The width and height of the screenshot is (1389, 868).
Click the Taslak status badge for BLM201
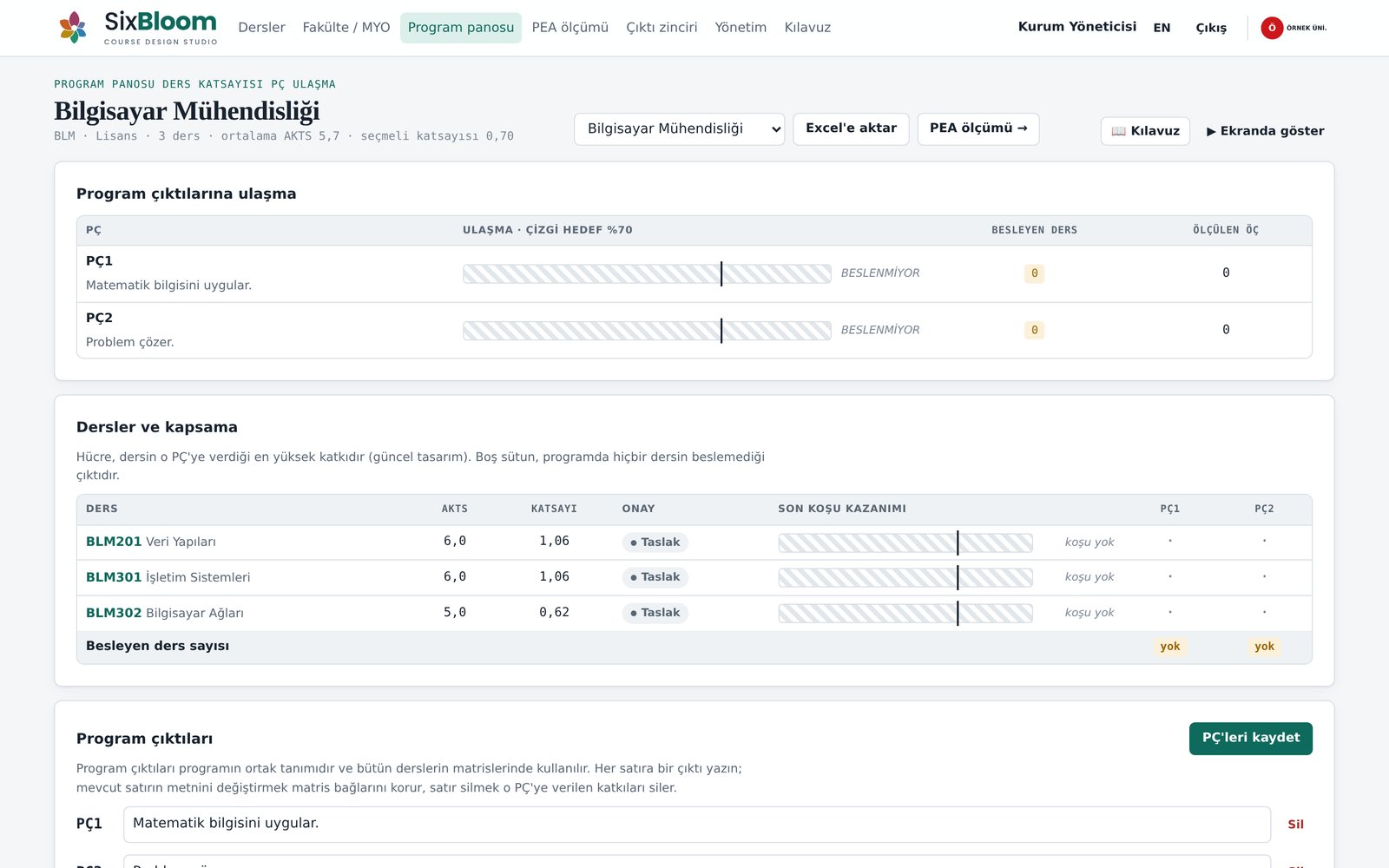pos(655,542)
